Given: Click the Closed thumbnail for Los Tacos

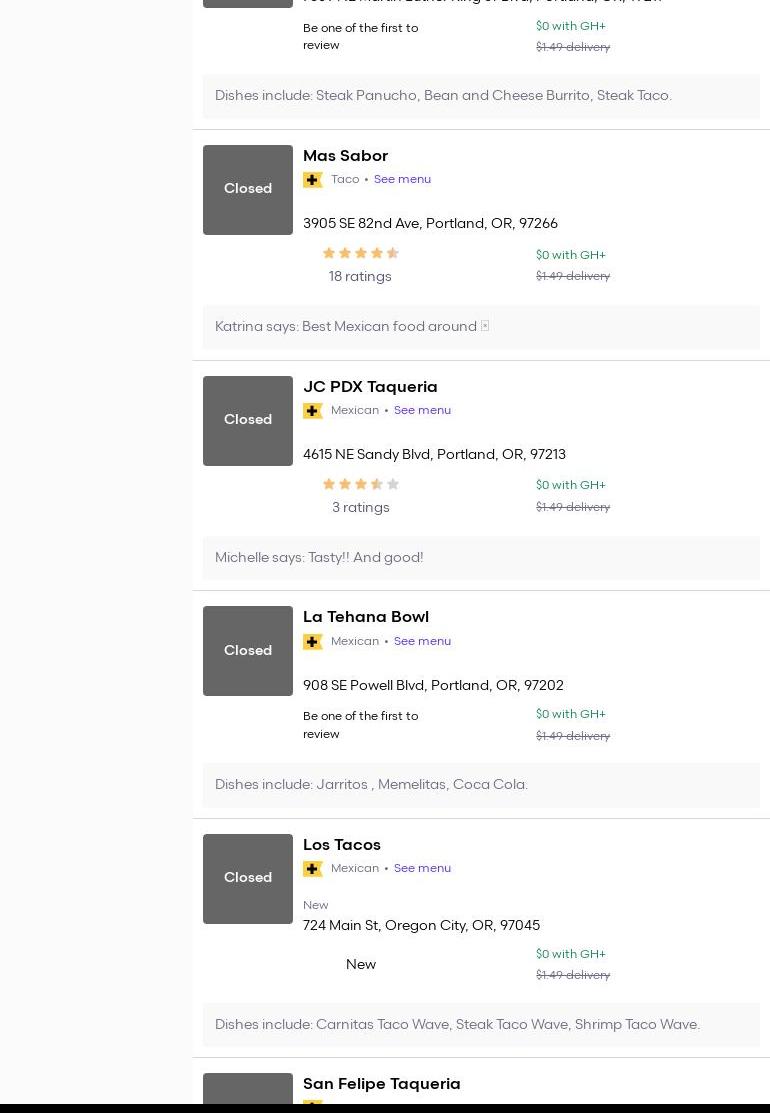Looking at the screenshot, I should pos(248,879).
